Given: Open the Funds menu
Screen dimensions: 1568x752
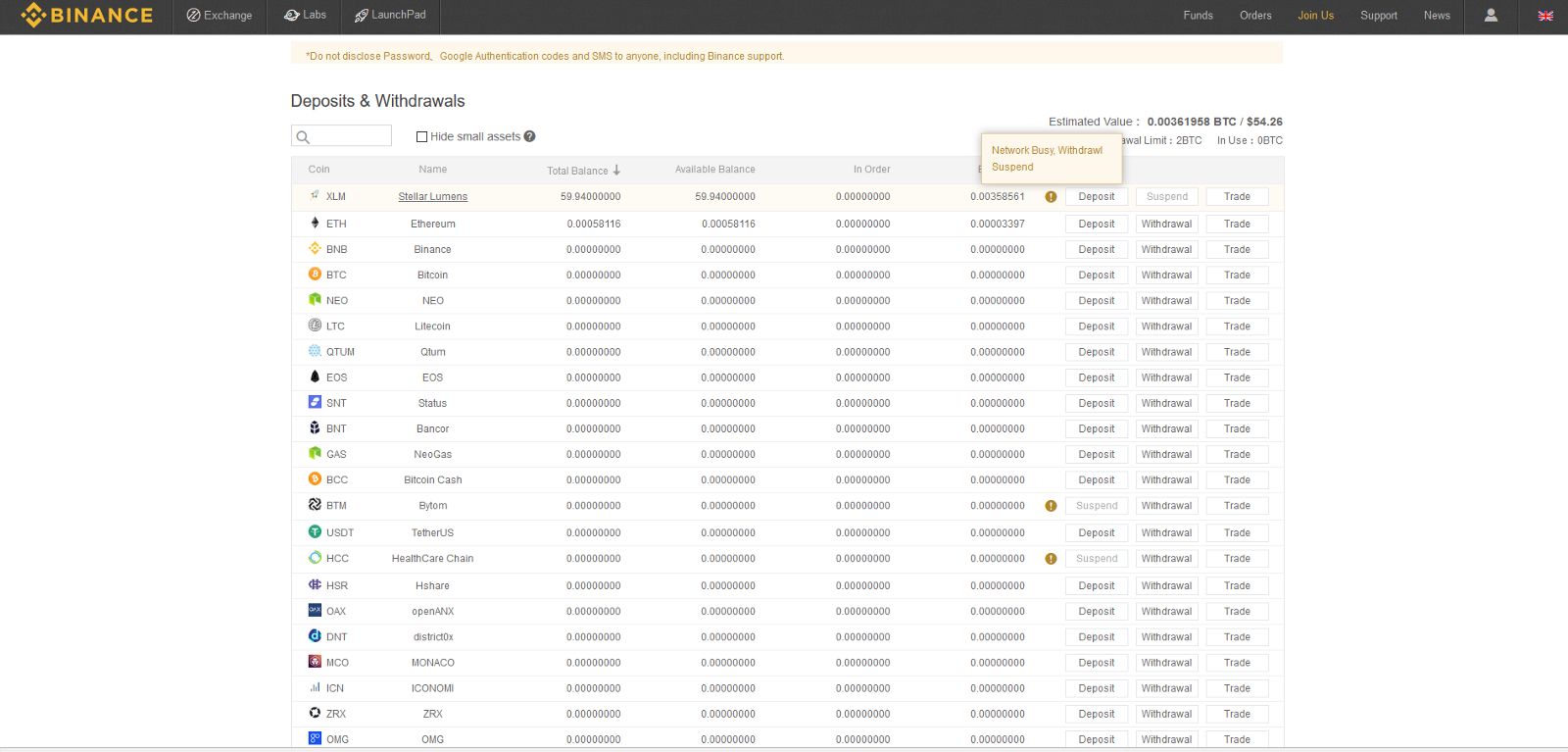Looking at the screenshot, I should [x=1198, y=16].
